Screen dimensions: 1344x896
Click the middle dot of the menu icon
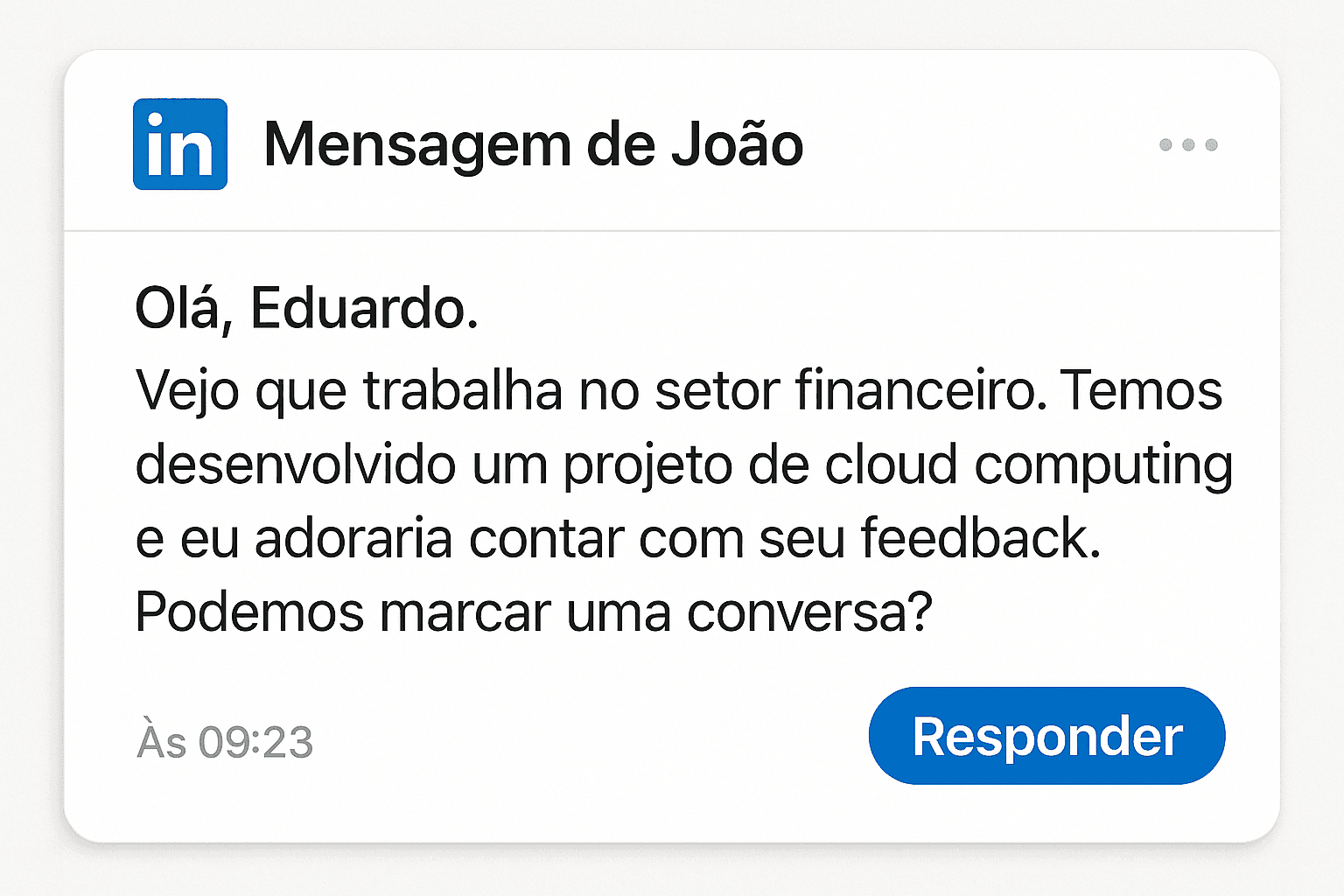coord(1190,145)
